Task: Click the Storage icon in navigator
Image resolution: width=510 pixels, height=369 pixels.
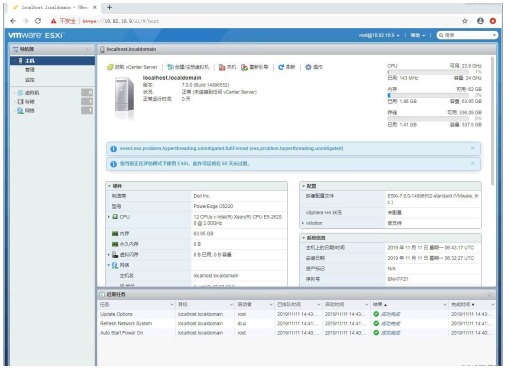Action: click(x=20, y=101)
